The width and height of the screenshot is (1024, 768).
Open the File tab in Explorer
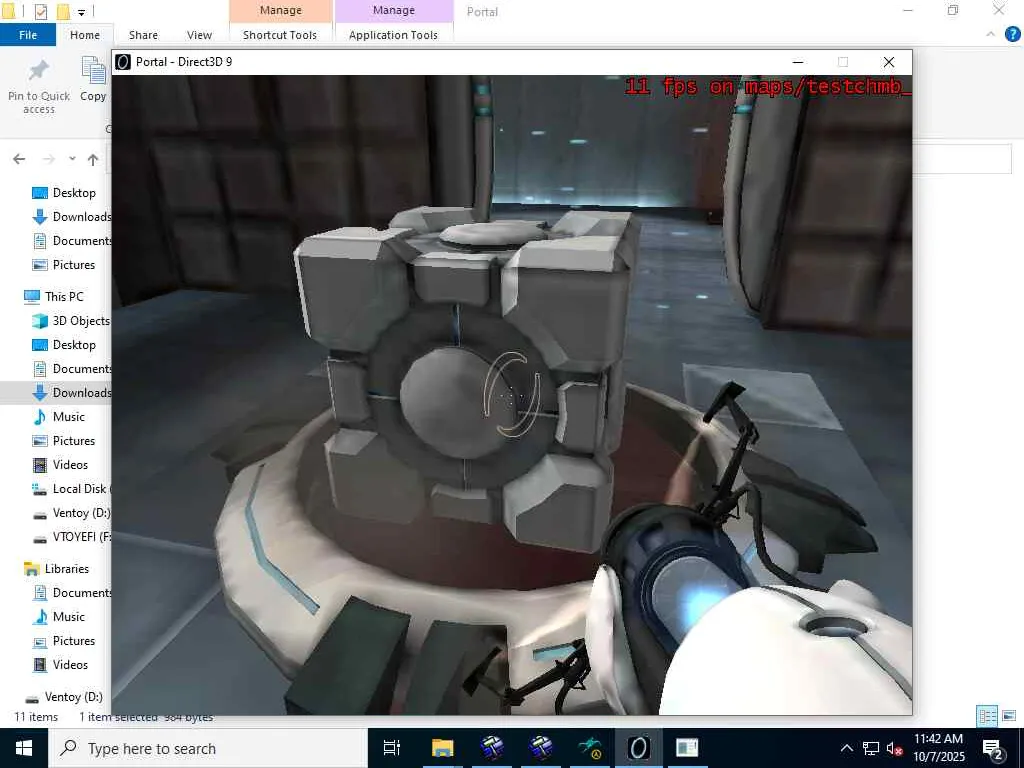27,35
